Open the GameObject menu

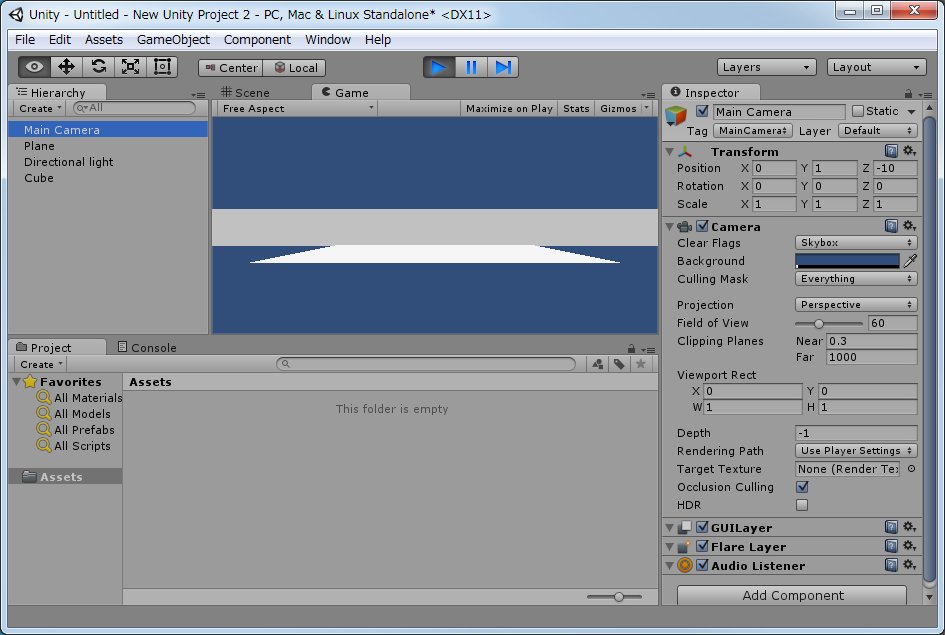173,40
